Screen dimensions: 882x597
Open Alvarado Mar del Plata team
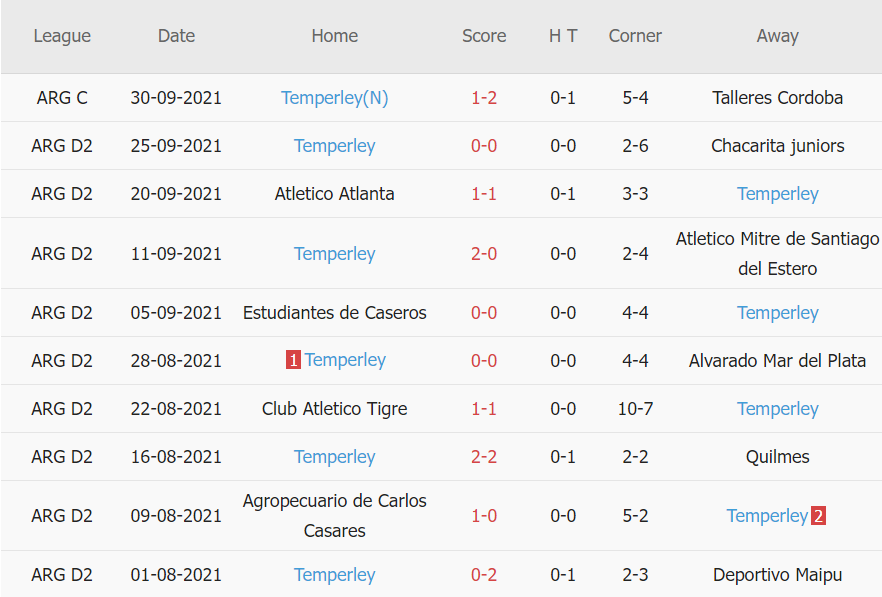pyautogui.click(x=777, y=361)
